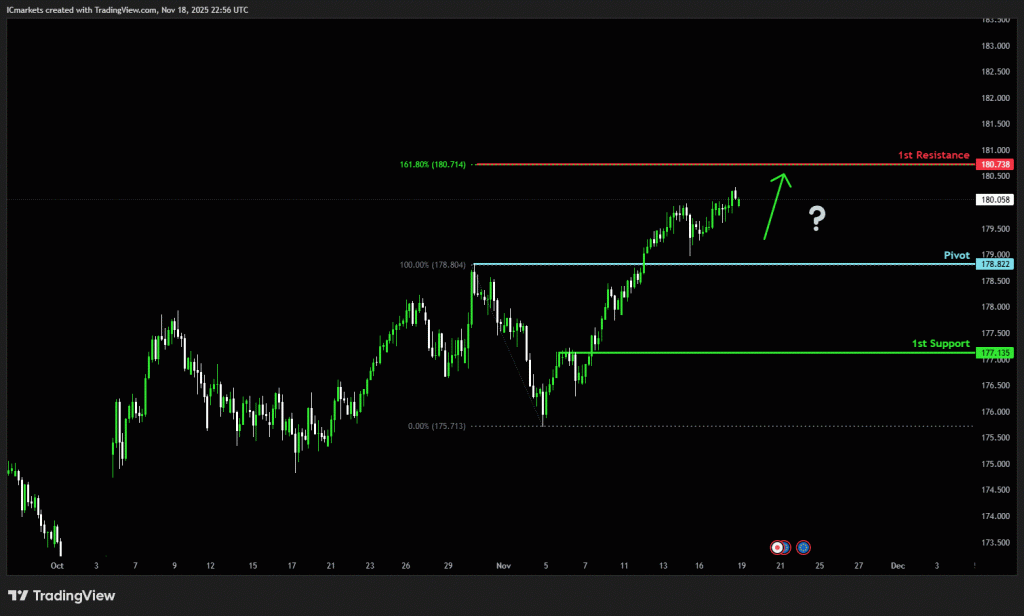
Task: Open the Japan flag economic event marker
Action: 777,547
